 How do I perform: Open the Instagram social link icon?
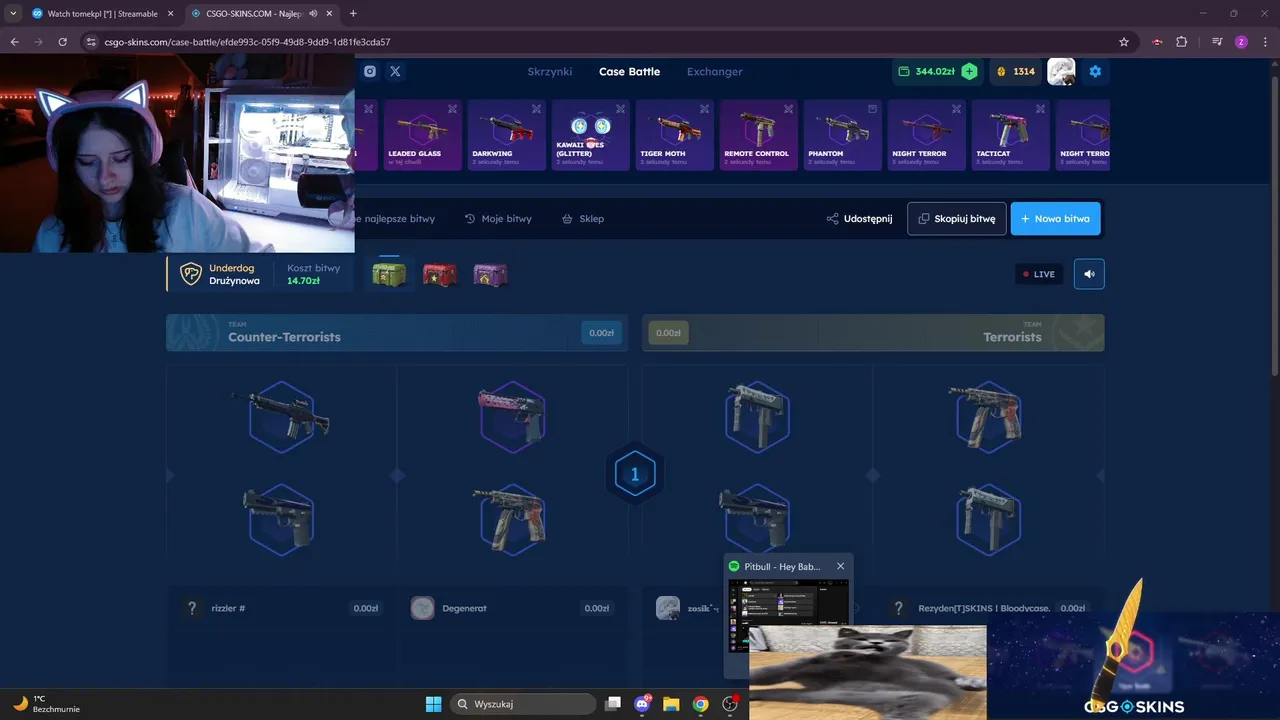click(x=370, y=71)
